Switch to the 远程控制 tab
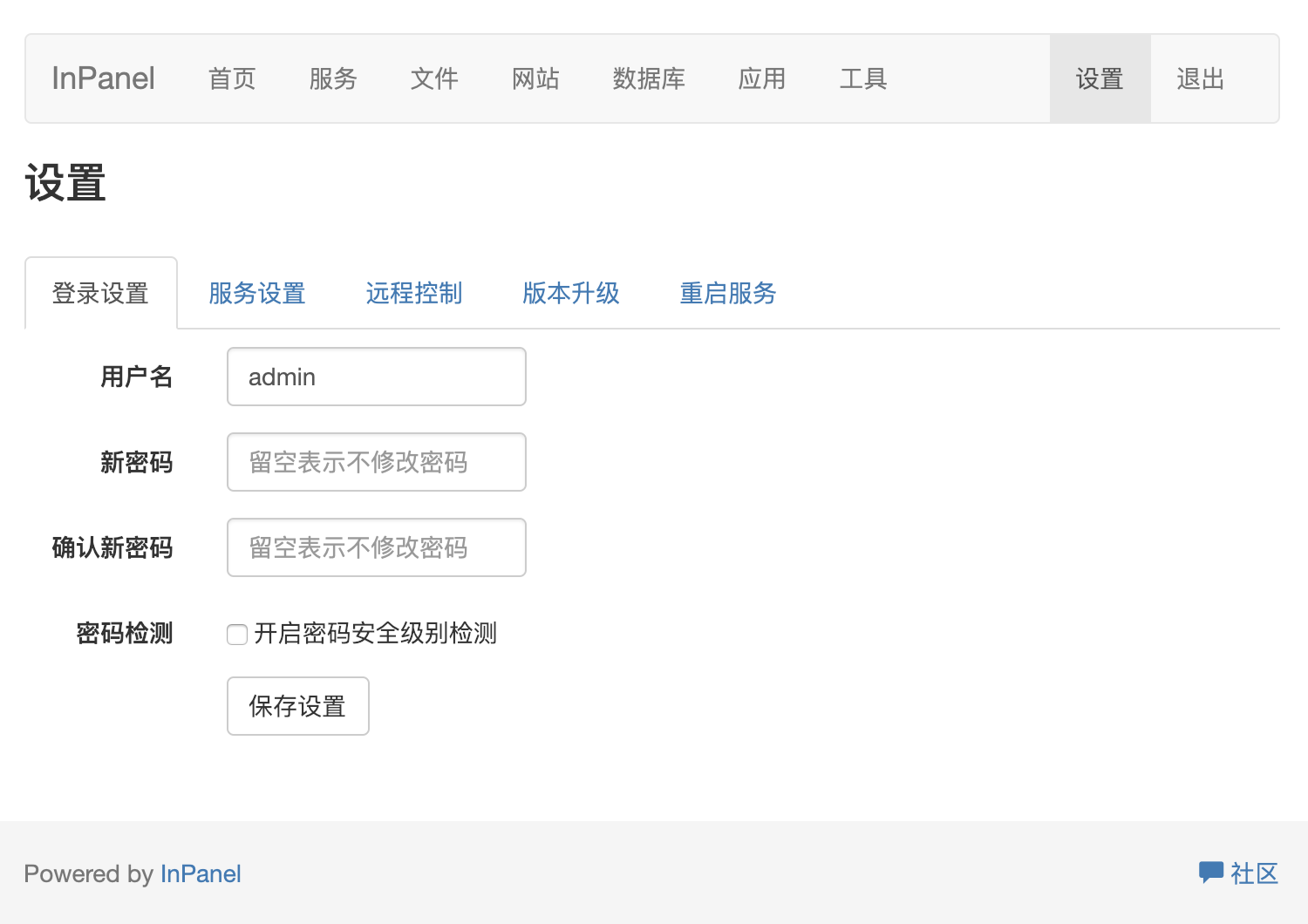This screenshot has width=1308, height=924. click(414, 294)
